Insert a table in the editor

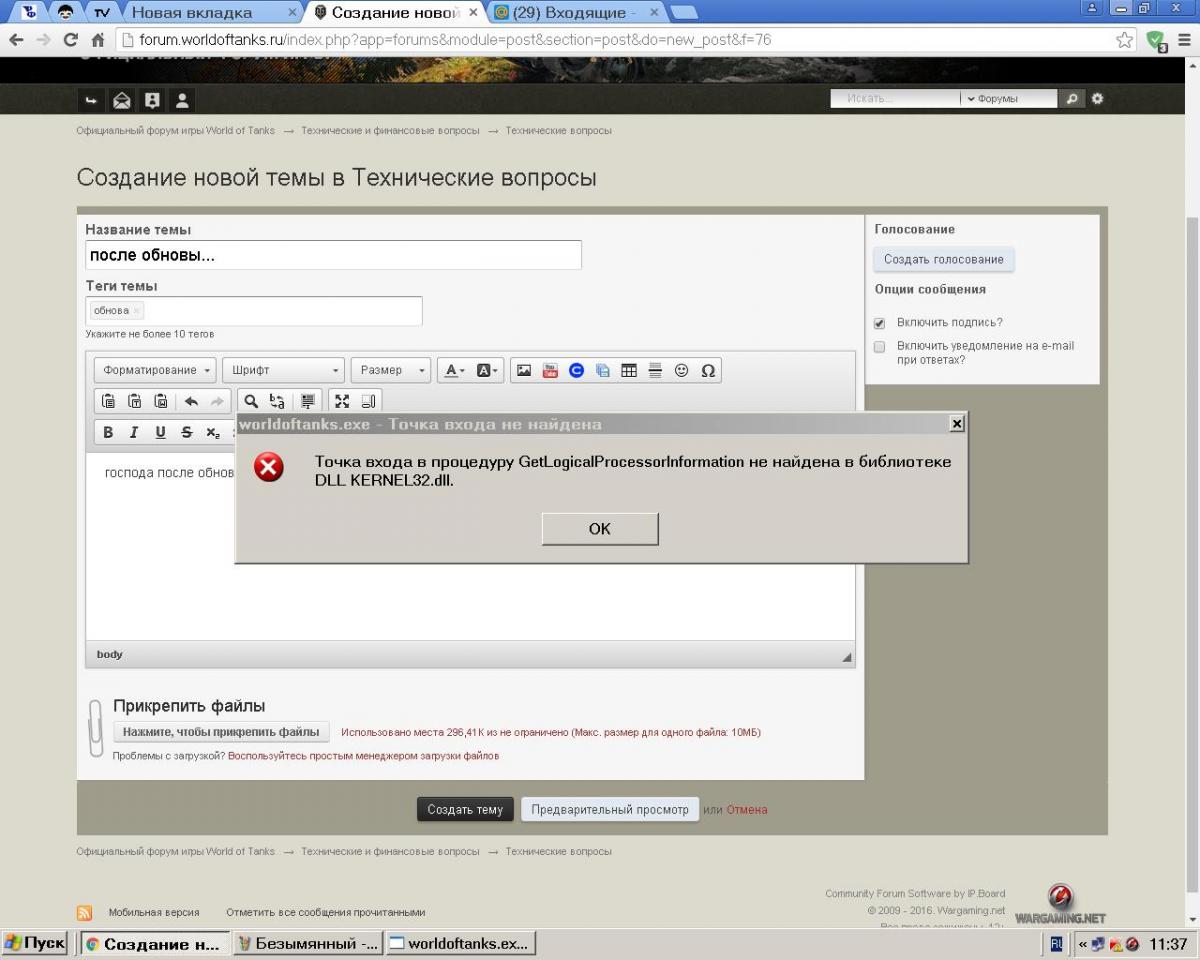pyautogui.click(x=629, y=370)
